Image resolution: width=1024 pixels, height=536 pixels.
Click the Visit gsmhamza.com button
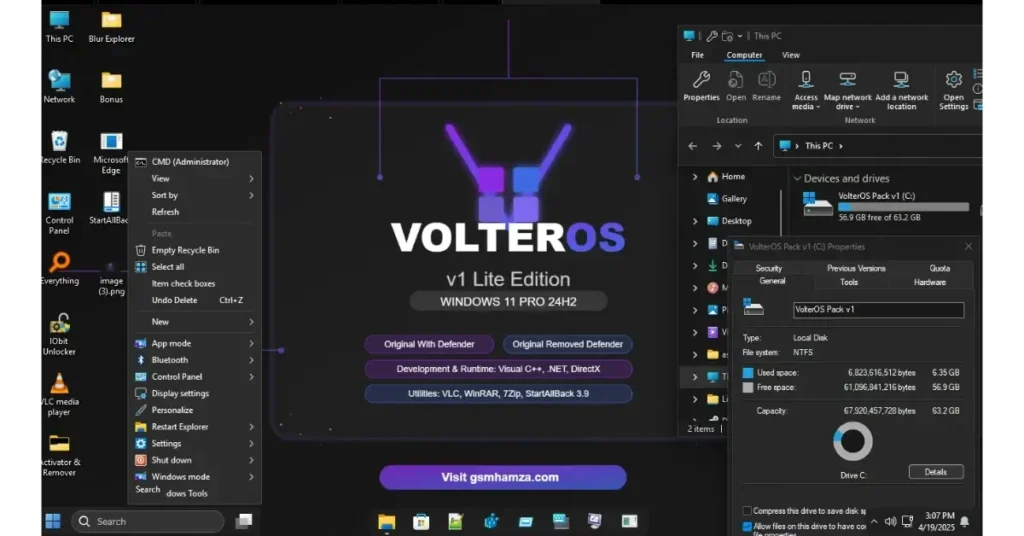click(503, 477)
